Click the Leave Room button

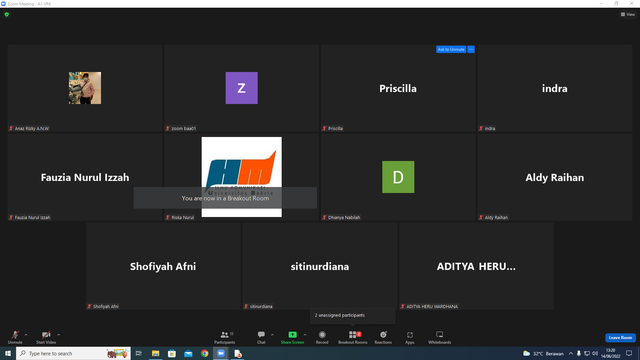click(620, 338)
